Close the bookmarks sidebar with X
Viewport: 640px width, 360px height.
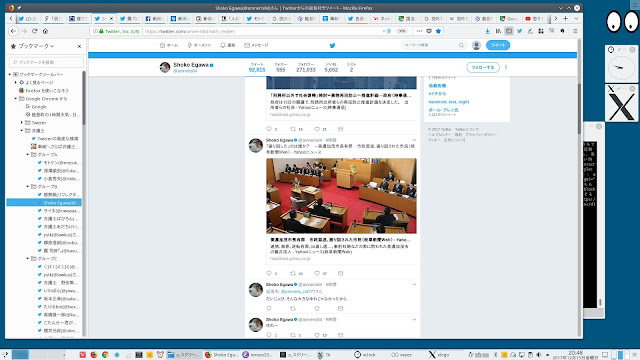79,47
